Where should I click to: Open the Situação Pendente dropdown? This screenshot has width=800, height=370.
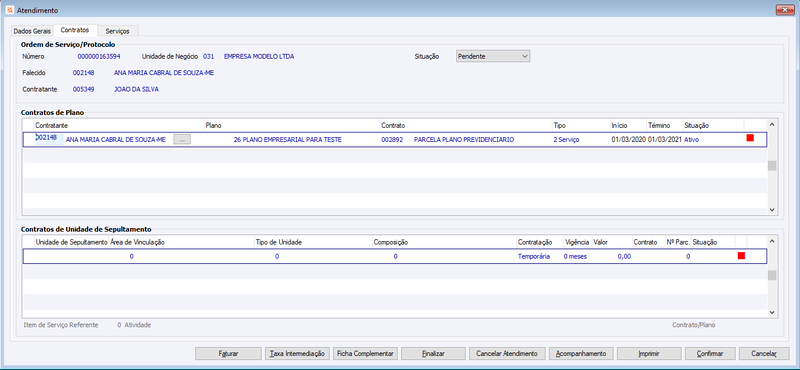pyautogui.click(x=493, y=56)
